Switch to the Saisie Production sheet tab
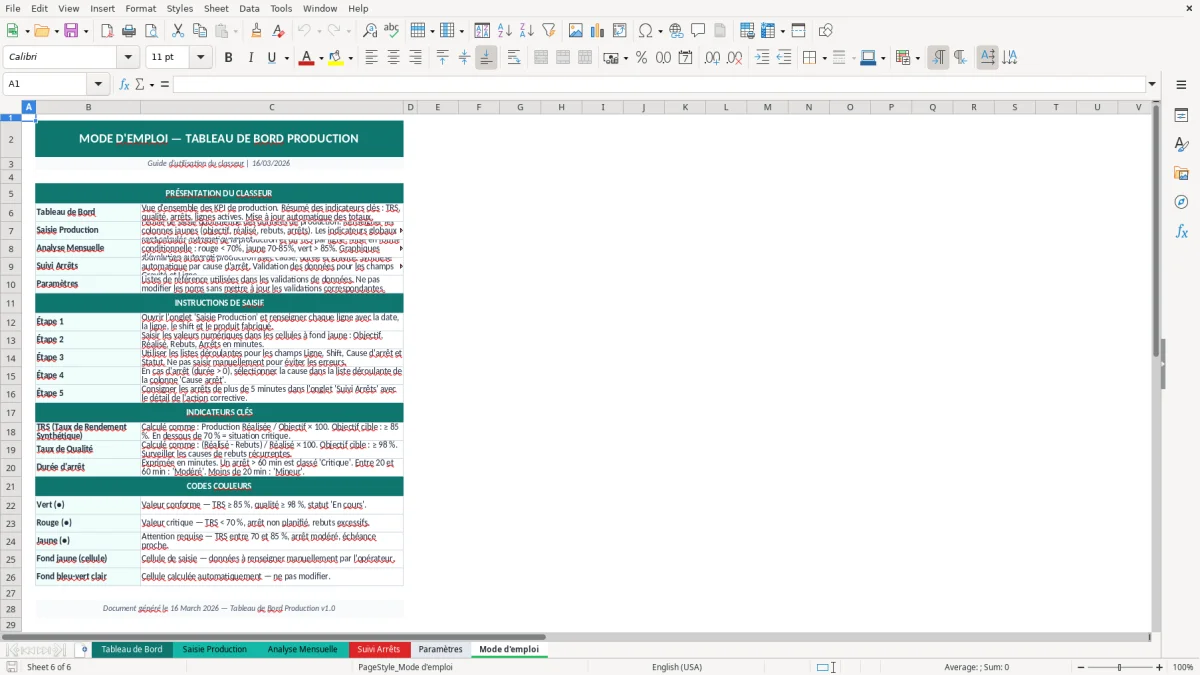Image resolution: width=1200 pixels, height=675 pixels. pos(214,649)
